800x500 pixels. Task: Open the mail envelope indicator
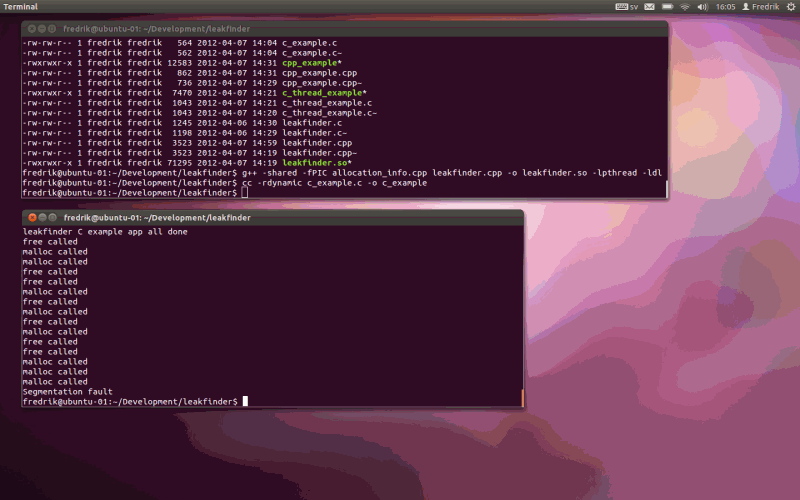(x=649, y=7)
